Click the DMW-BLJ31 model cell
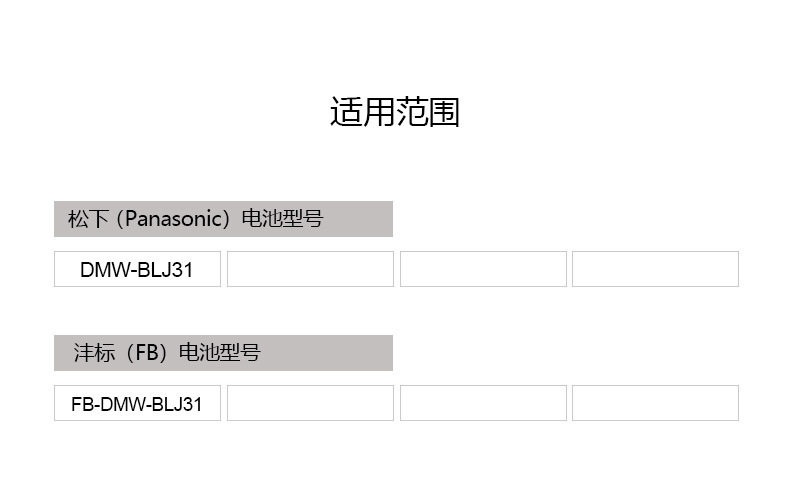The image size is (790, 498). [137, 269]
